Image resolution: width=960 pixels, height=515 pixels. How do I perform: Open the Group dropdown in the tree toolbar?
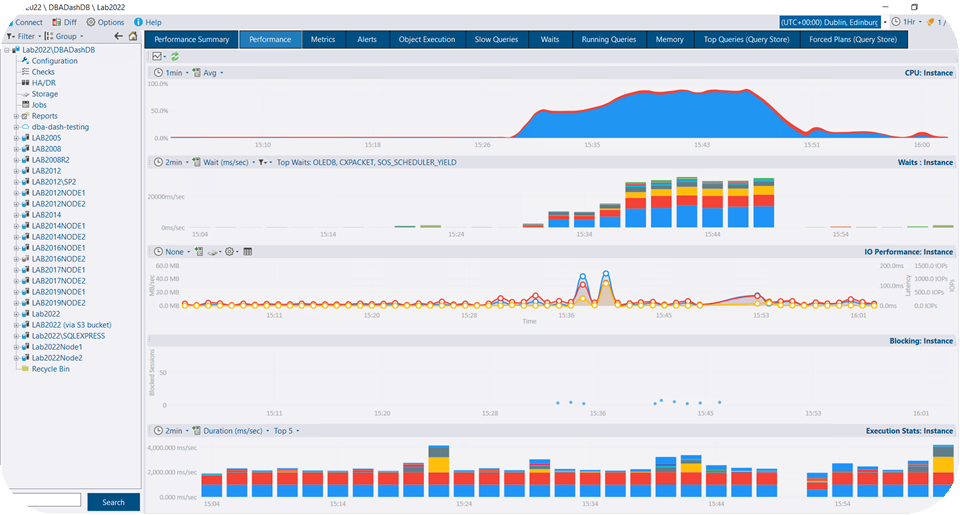coord(64,36)
